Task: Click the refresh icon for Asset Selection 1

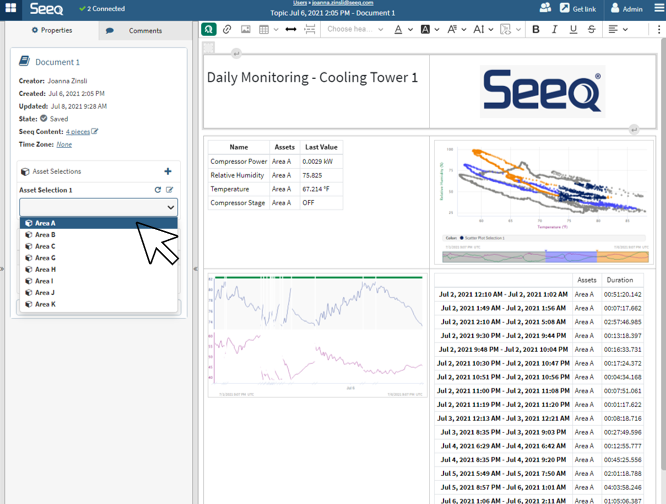Action: click(x=157, y=190)
